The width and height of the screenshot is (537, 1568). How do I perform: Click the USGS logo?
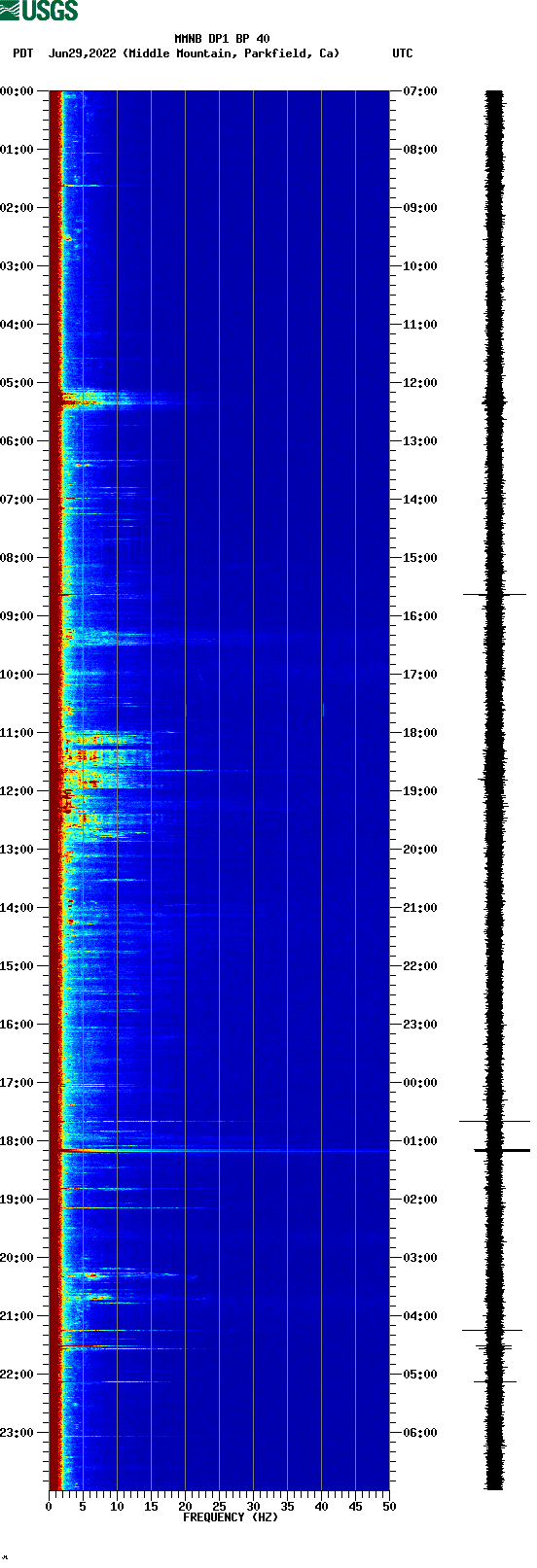[39, 11]
